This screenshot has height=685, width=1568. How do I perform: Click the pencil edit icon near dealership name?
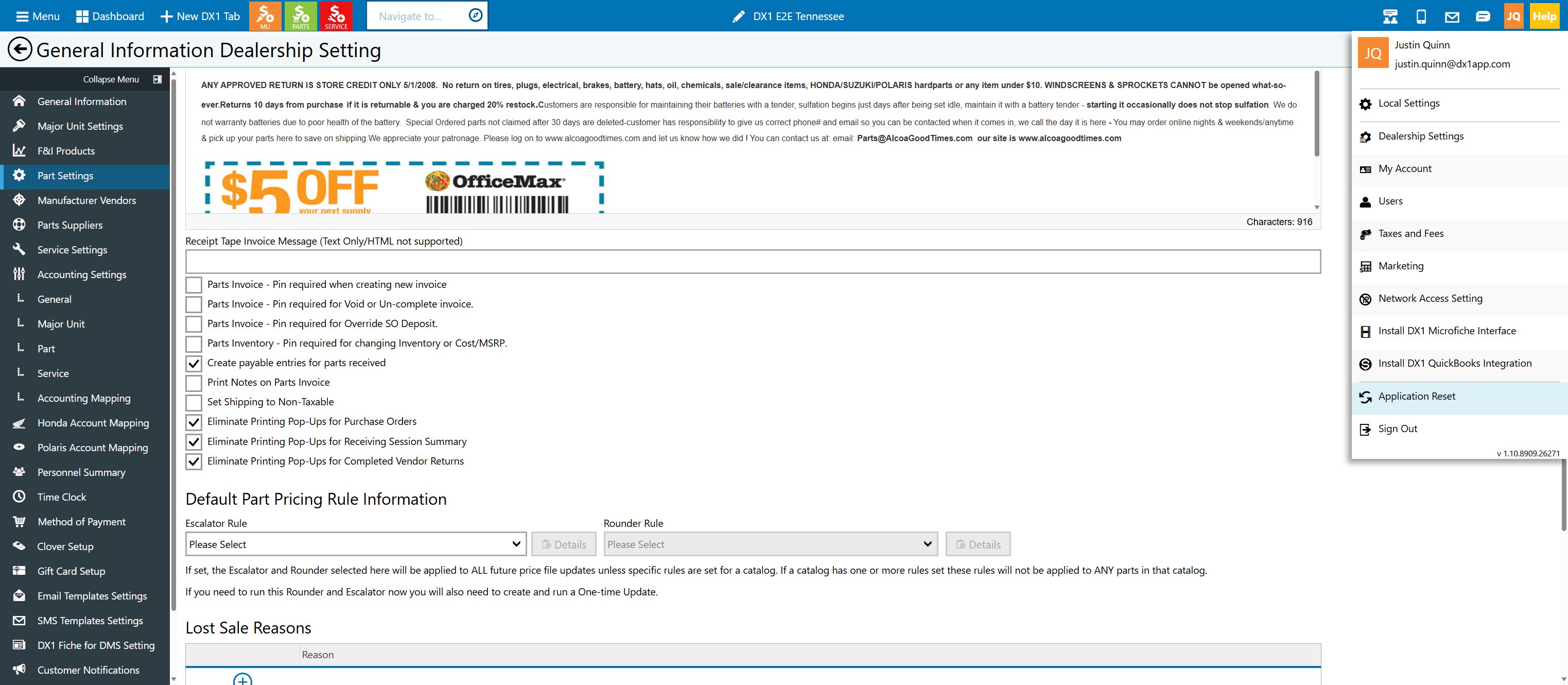coord(738,16)
